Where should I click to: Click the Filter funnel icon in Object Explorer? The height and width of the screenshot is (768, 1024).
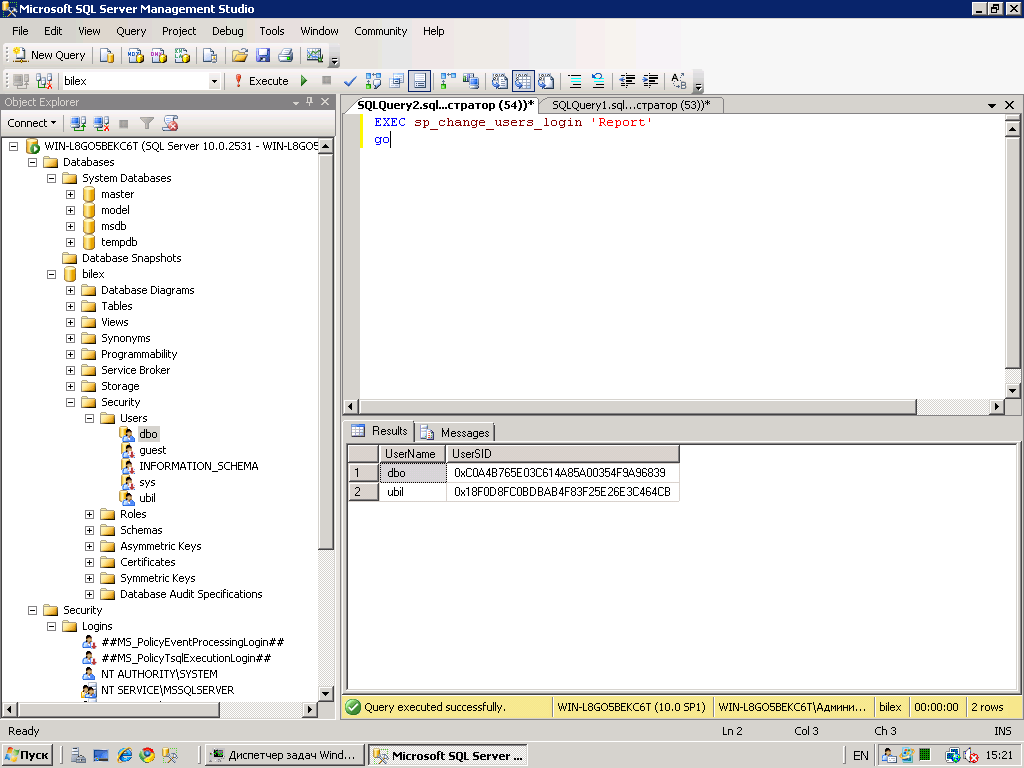point(147,123)
